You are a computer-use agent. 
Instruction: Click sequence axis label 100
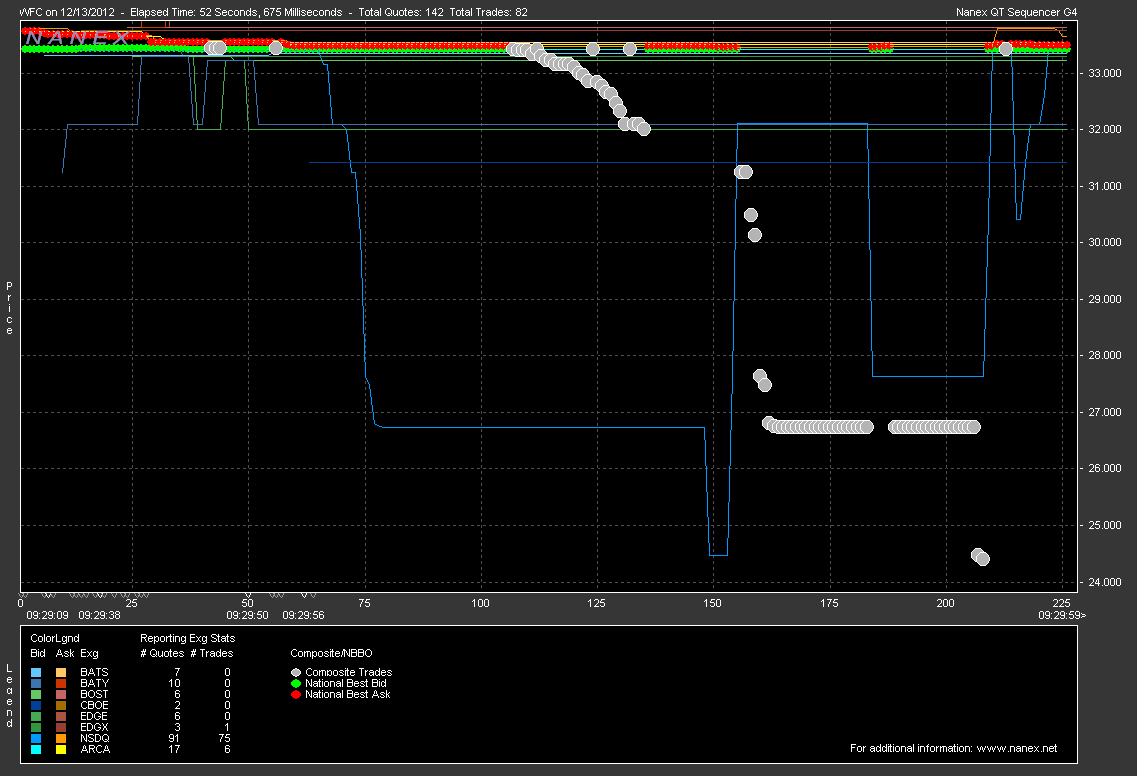click(x=480, y=603)
